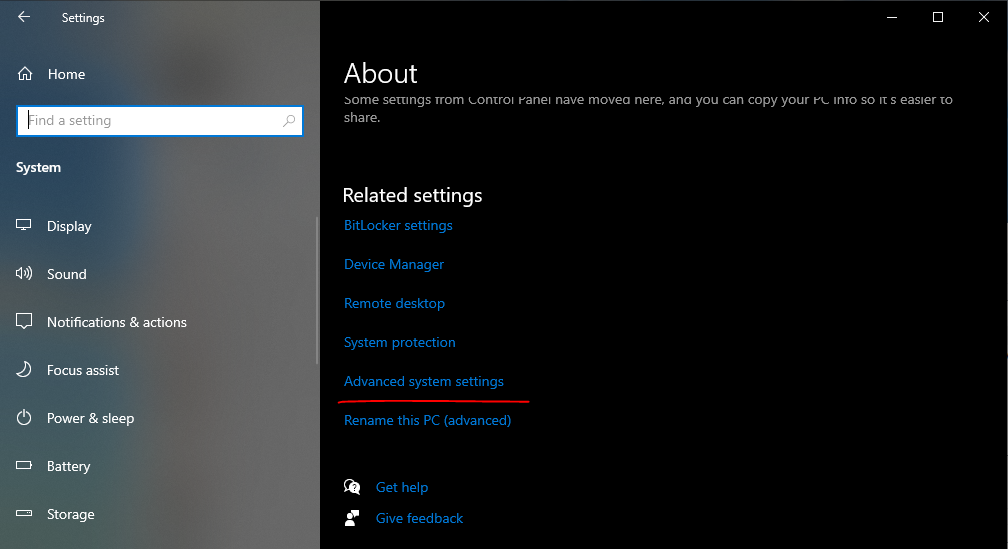Select Rename this PC (advanced)
This screenshot has width=1008, height=549.
(427, 420)
